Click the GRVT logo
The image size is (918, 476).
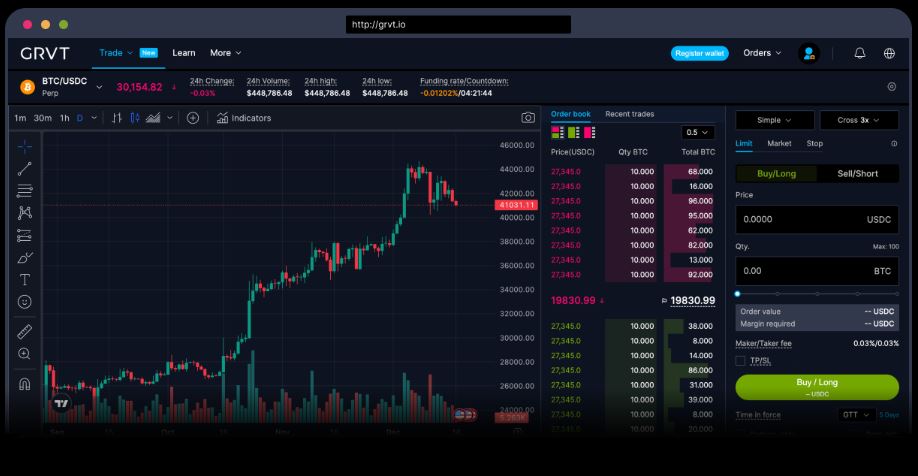click(45, 53)
